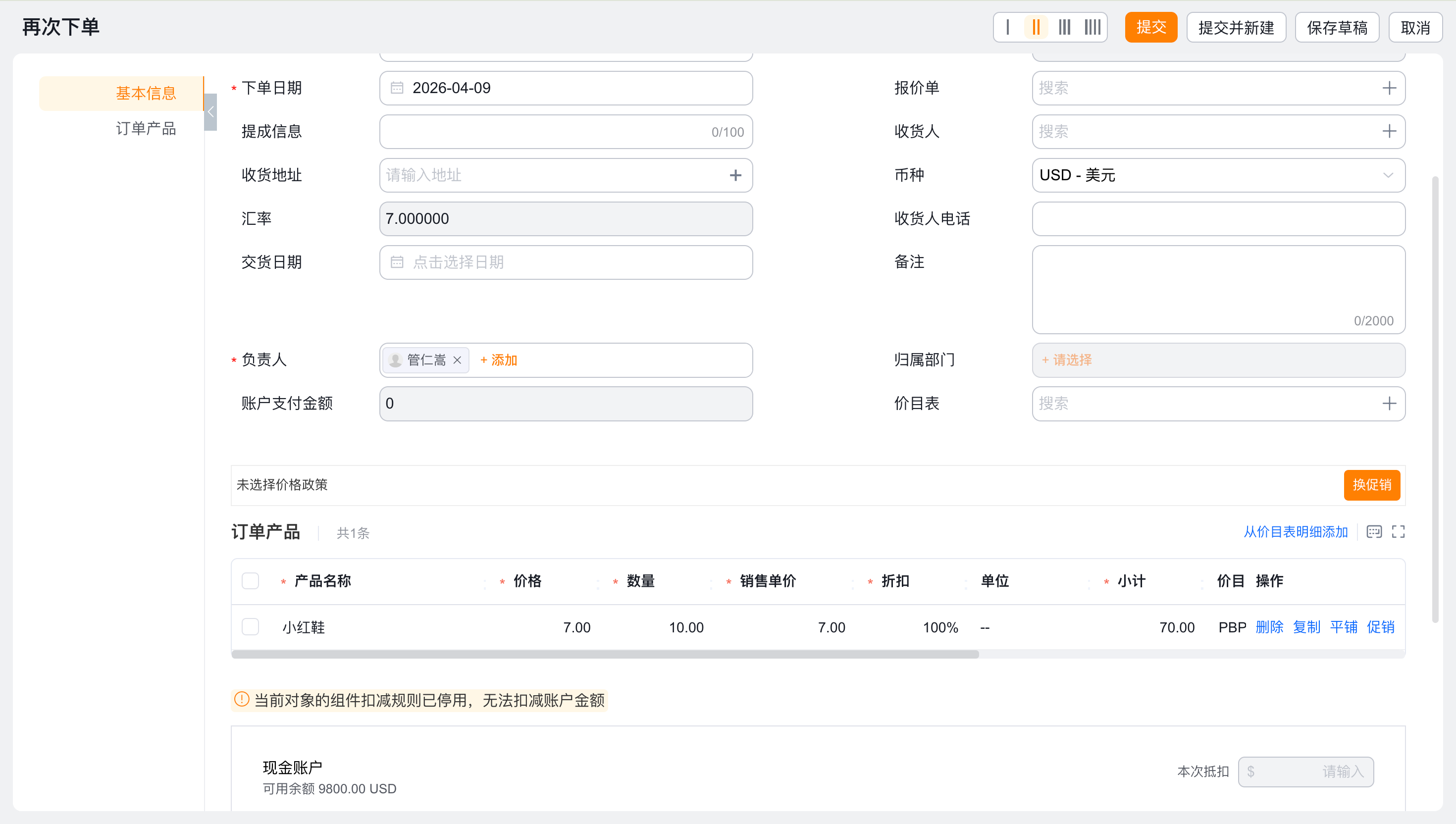Go to 订单产品 section tab
This screenshot has height=824, width=1456.
tap(146, 128)
